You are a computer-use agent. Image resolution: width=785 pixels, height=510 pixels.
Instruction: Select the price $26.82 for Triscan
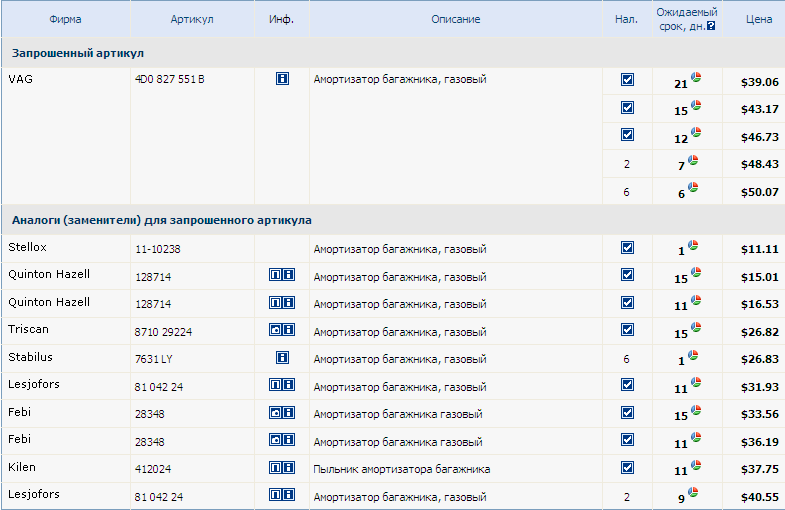759,332
